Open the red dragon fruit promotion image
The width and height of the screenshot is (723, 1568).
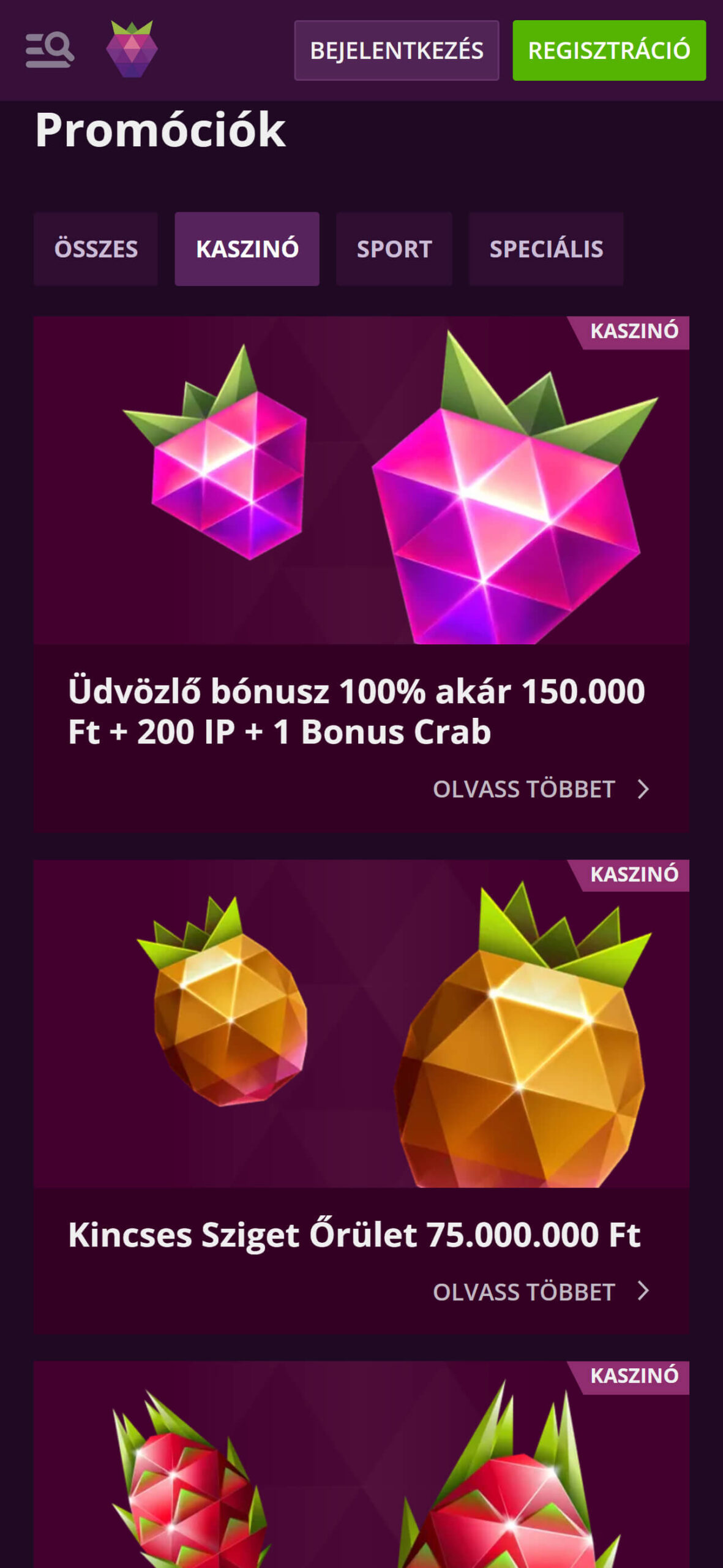(x=361, y=1464)
